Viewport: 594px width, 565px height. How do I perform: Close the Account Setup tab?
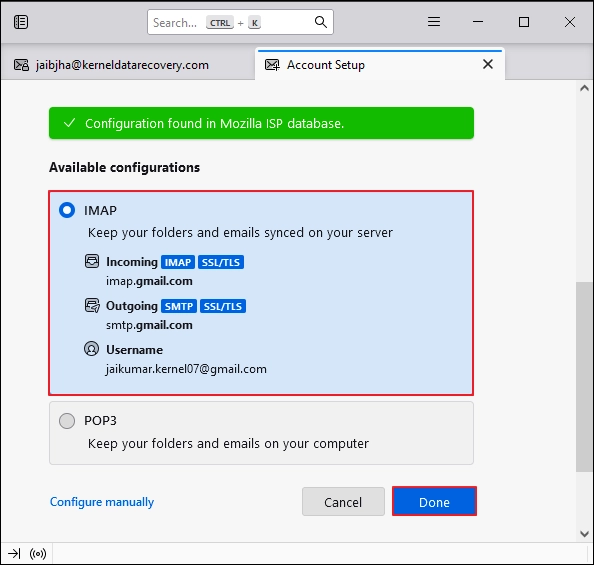tap(488, 64)
